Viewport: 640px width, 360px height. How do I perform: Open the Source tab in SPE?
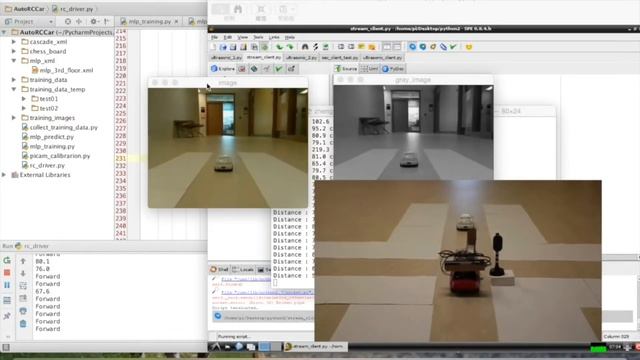point(346,69)
